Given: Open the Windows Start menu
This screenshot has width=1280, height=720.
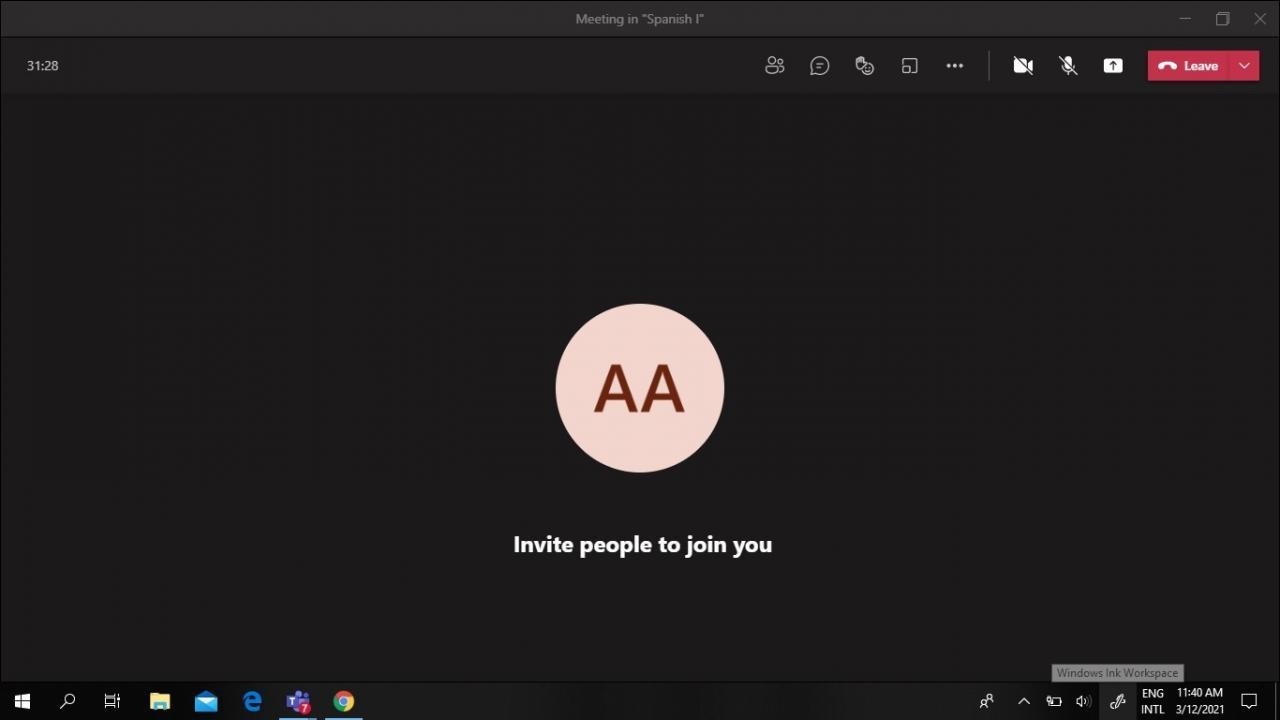Looking at the screenshot, I should point(22,701).
